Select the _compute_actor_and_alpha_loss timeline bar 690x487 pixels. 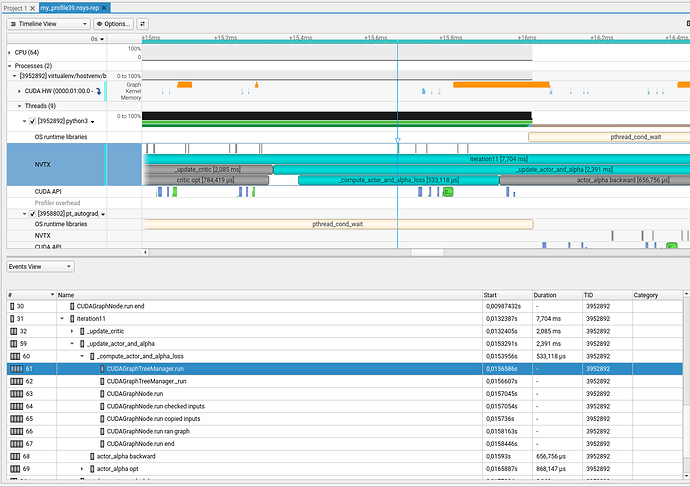[399, 180]
